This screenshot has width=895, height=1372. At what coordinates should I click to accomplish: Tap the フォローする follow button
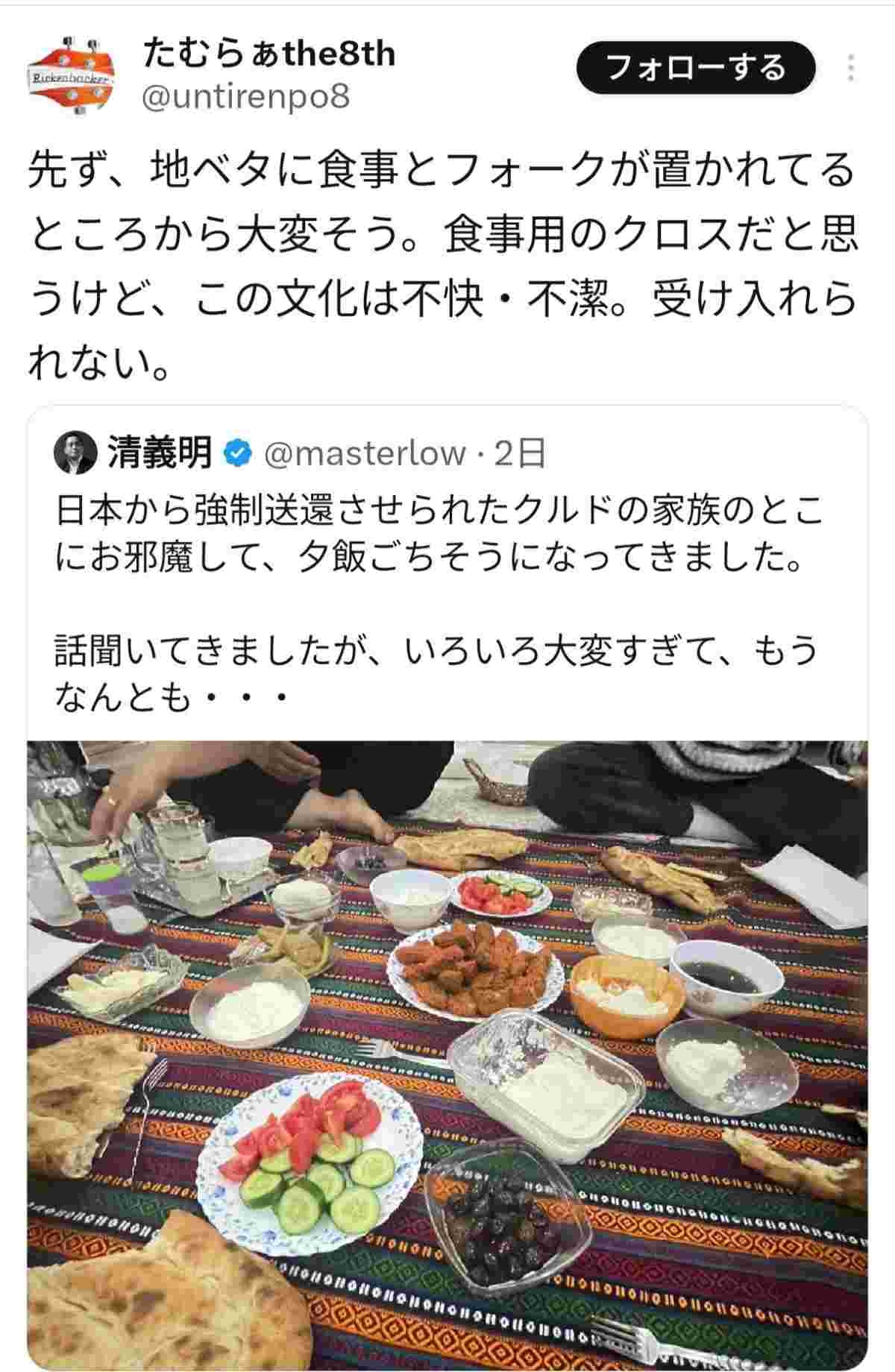tap(696, 68)
